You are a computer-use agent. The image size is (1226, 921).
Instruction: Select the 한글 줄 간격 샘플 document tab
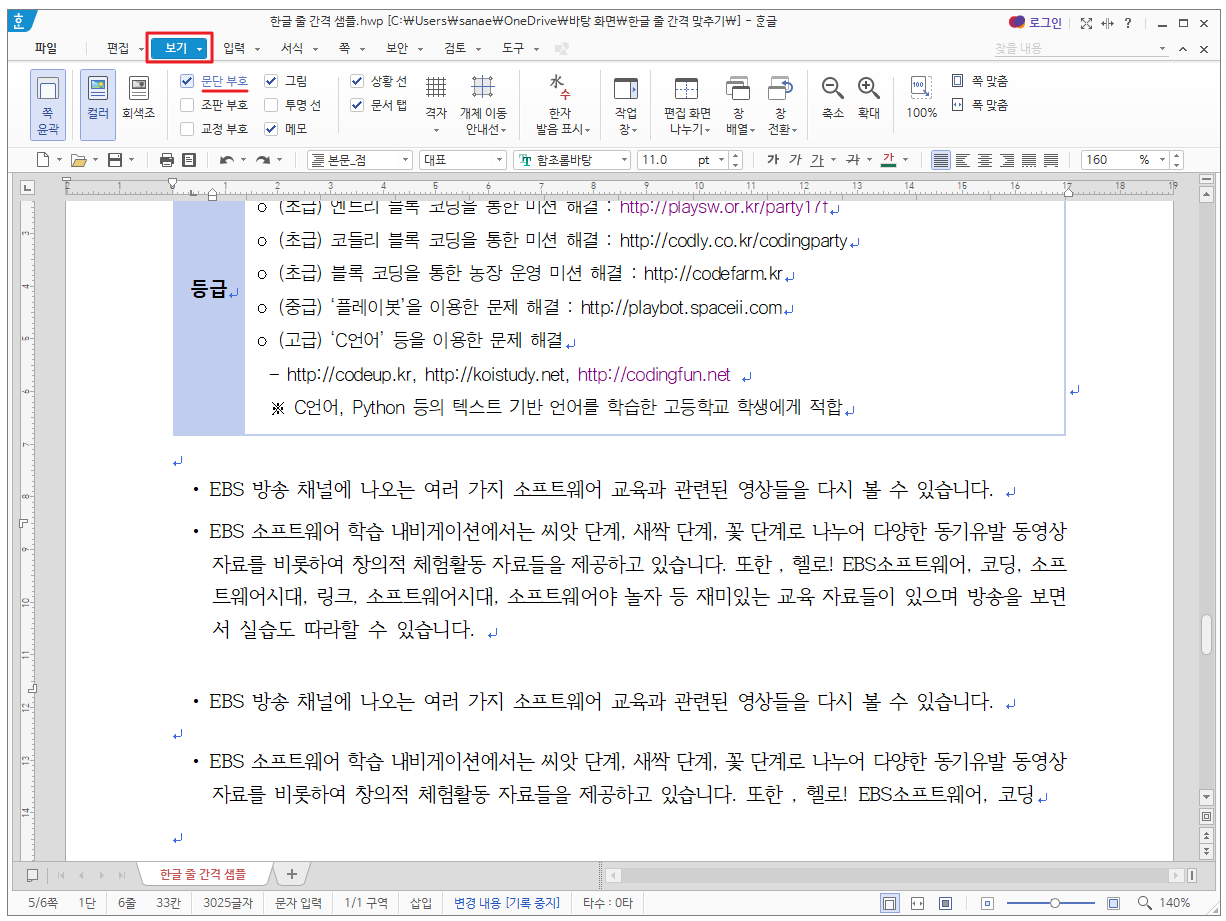205,874
